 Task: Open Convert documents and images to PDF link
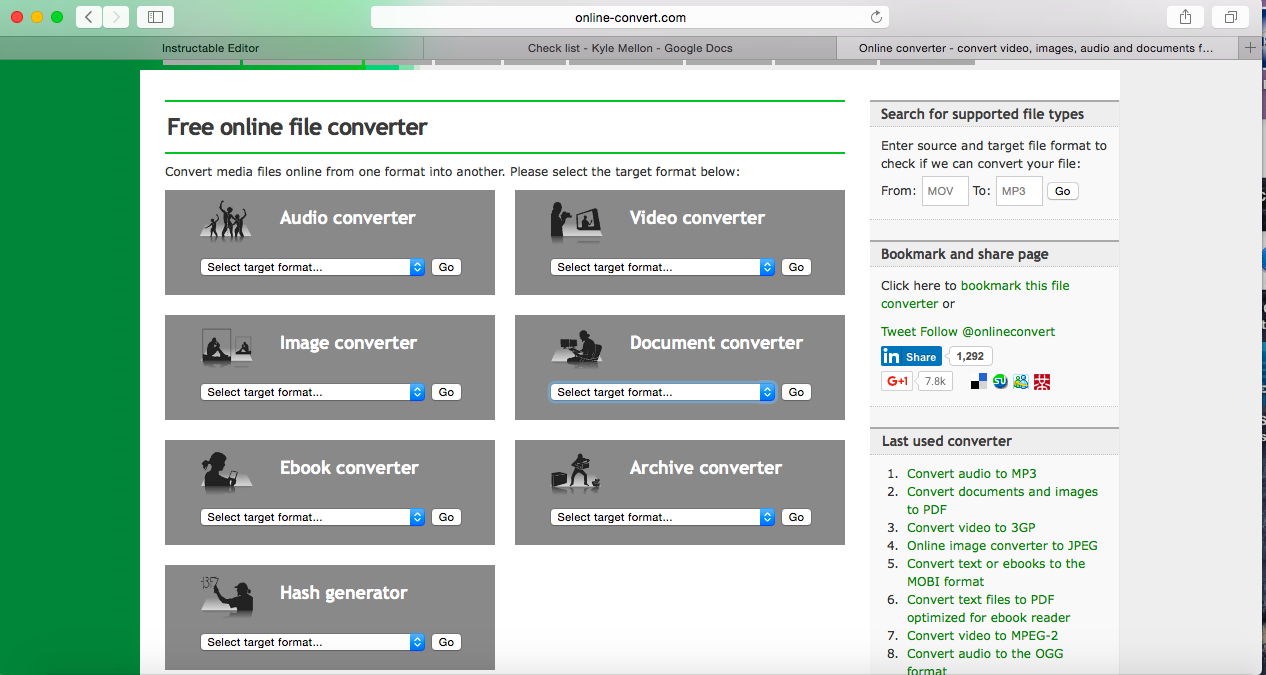coord(1002,501)
